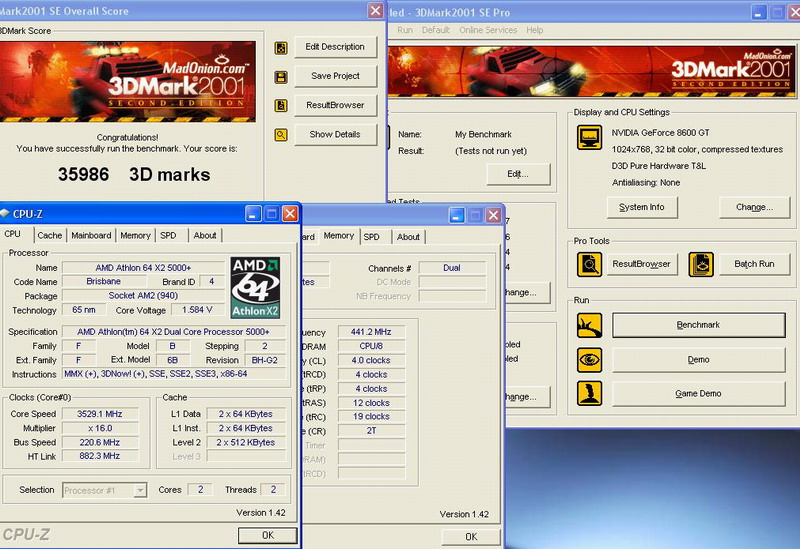Open the Help menu in 3DMark
The height and width of the screenshot is (549, 800).
coord(535,30)
